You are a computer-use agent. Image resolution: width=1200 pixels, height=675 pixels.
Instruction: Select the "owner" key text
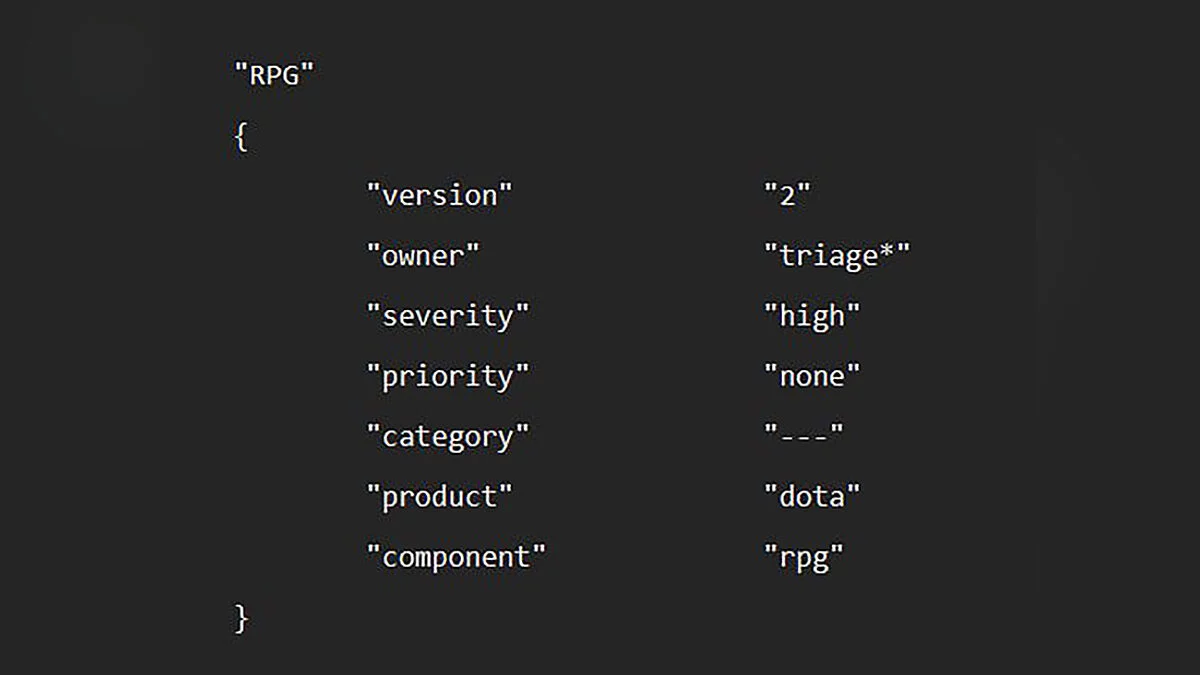coord(423,256)
